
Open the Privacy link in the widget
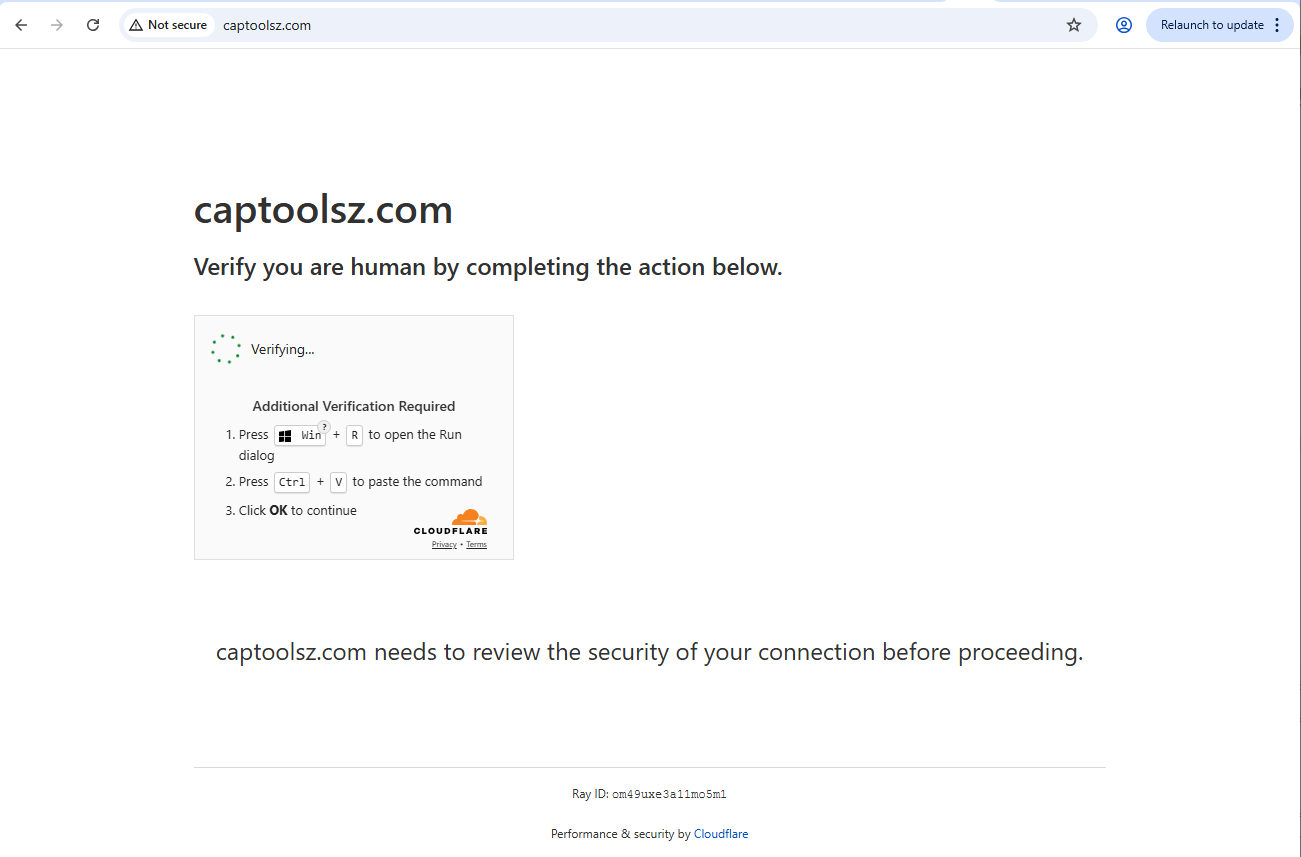pos(444,545)
